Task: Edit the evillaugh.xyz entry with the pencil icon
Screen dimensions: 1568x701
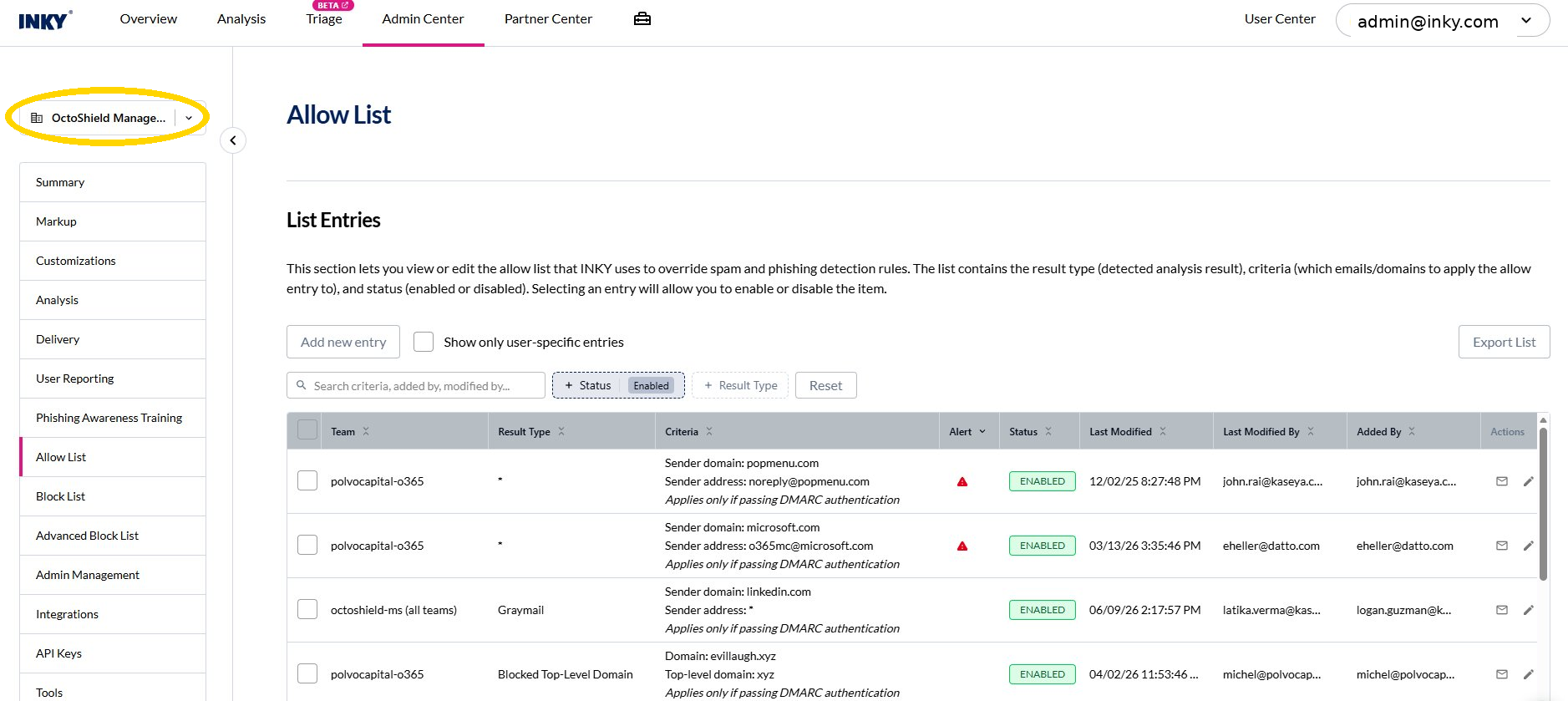Action: coord(1528,674)
